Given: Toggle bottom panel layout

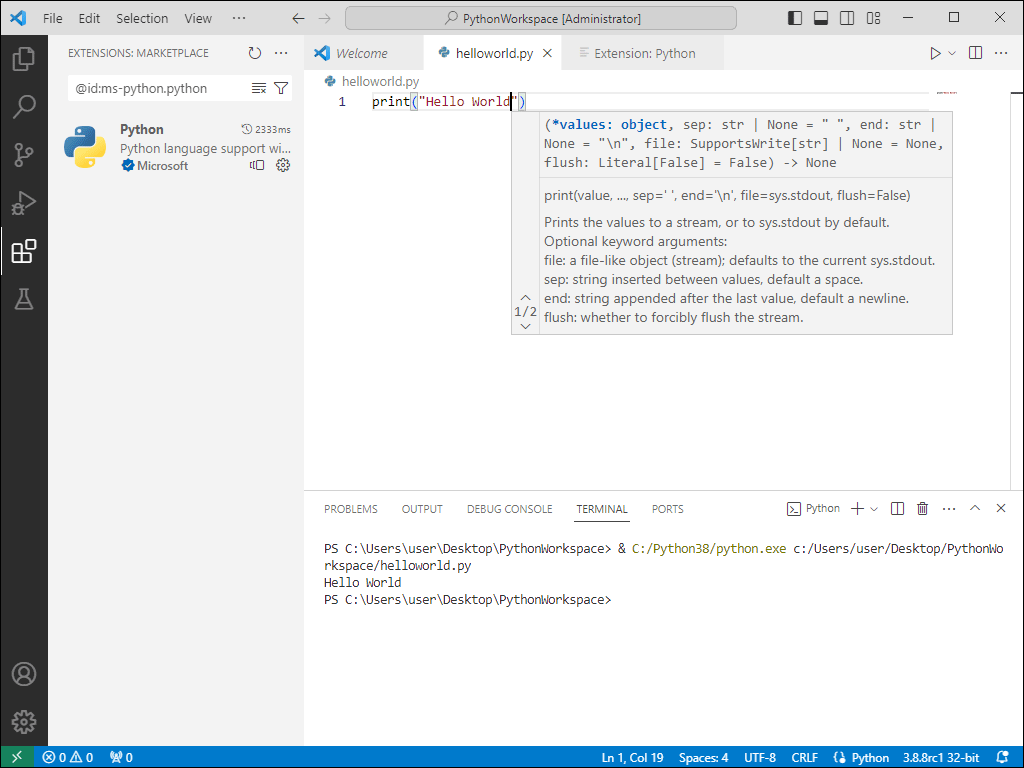Looking at the screenshot, I should 821,18.
